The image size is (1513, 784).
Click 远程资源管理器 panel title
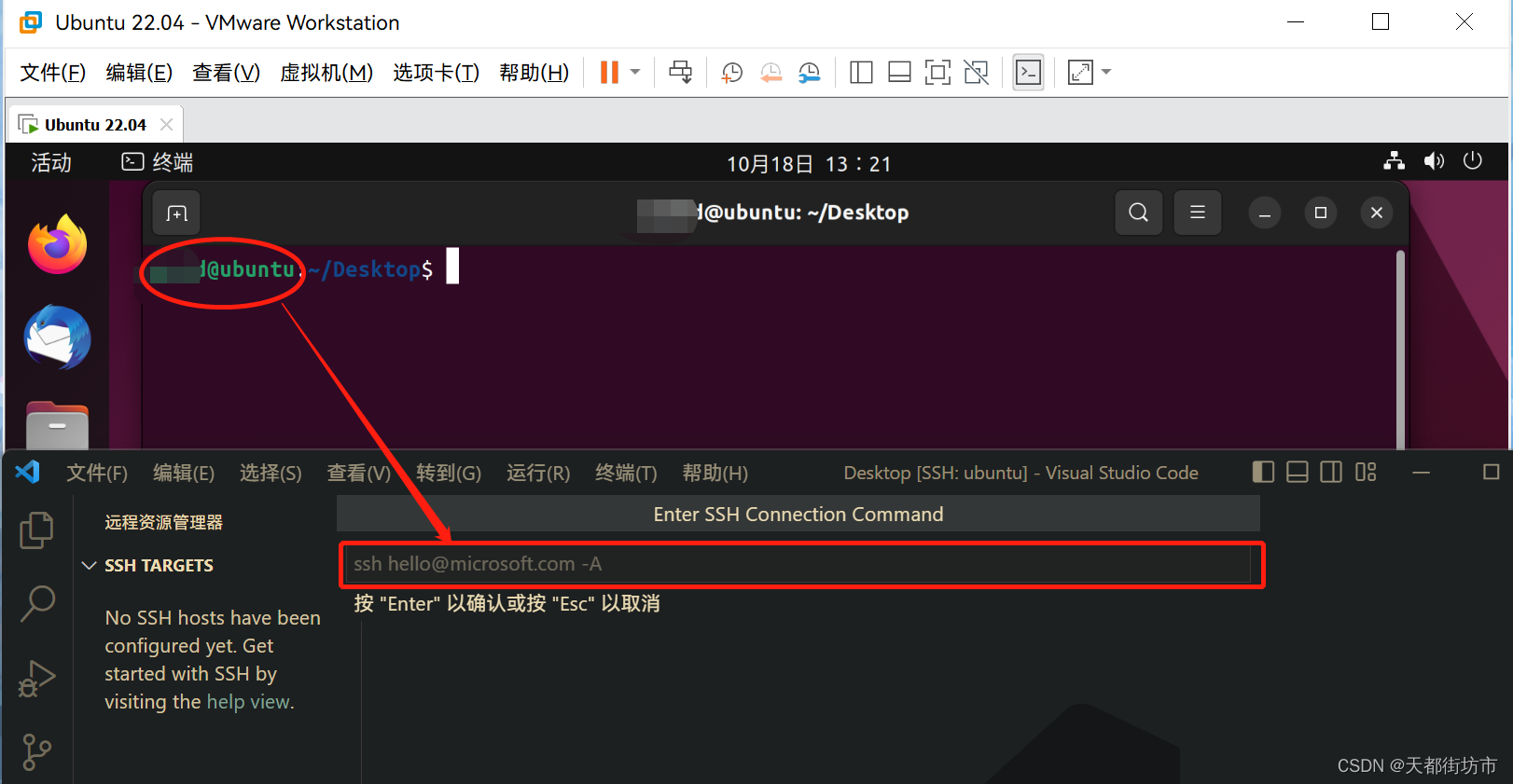(x=163, y=522)
